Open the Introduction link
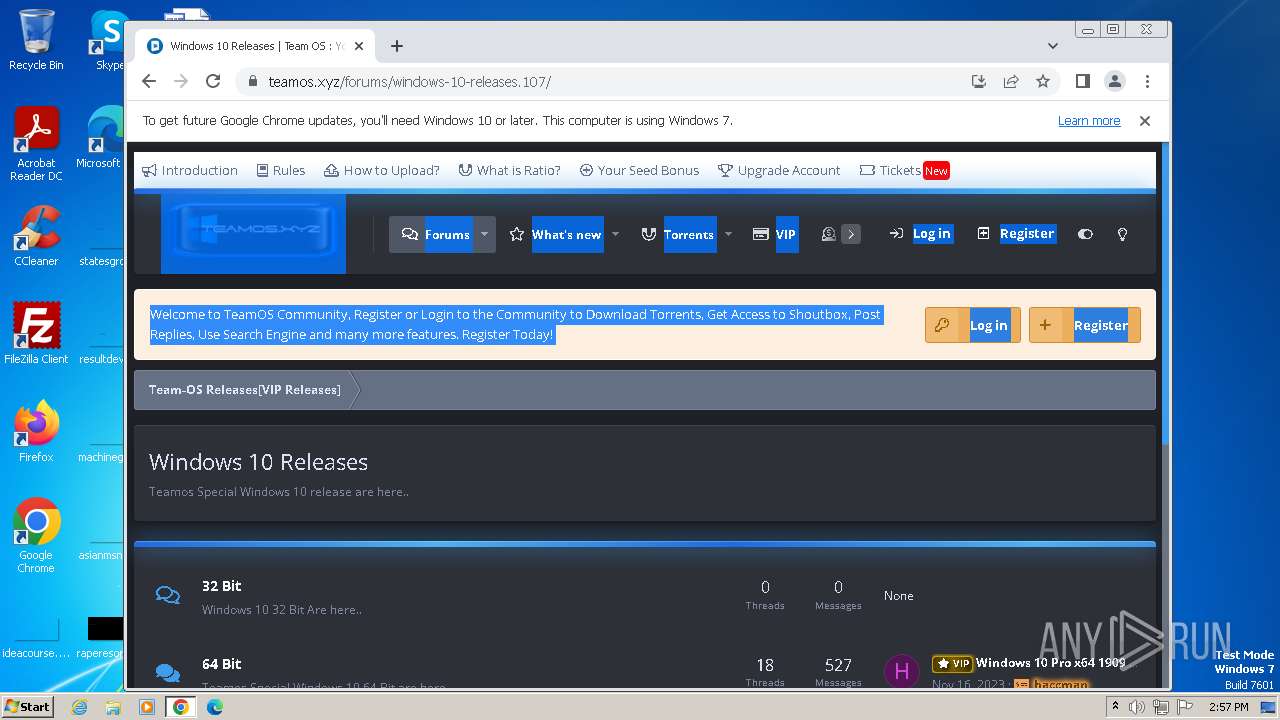 [190, 170]
